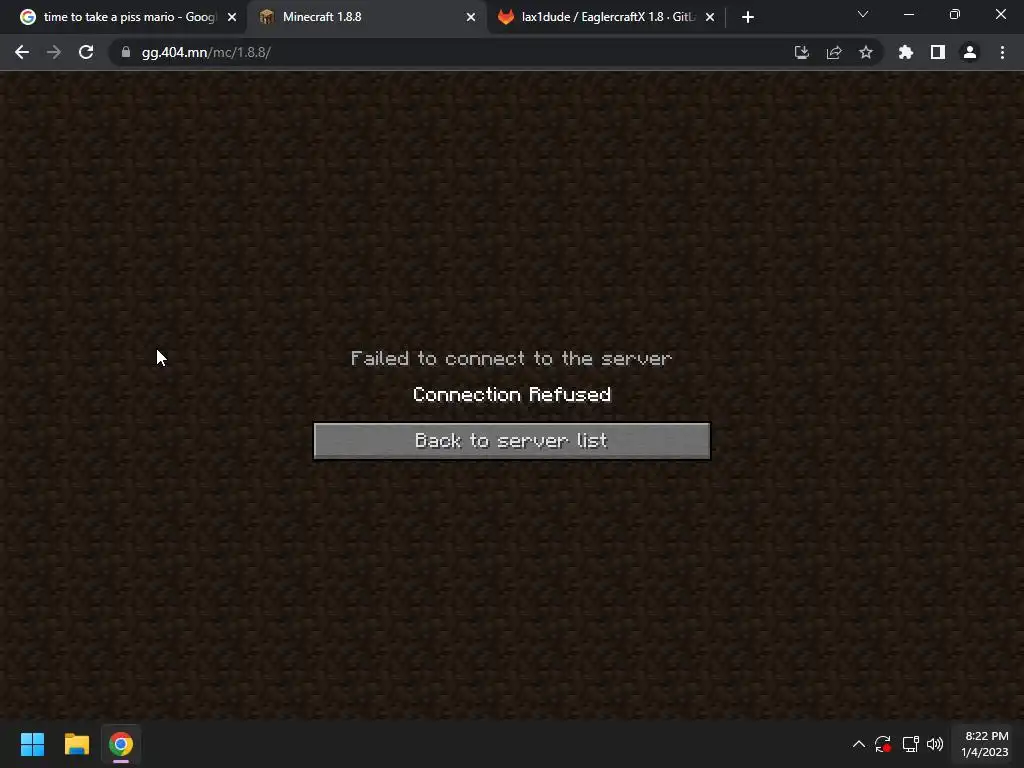The width and height of the screenshot is (1024, 768).
Task: Open Windows Start menu
Action: [32, 744]
